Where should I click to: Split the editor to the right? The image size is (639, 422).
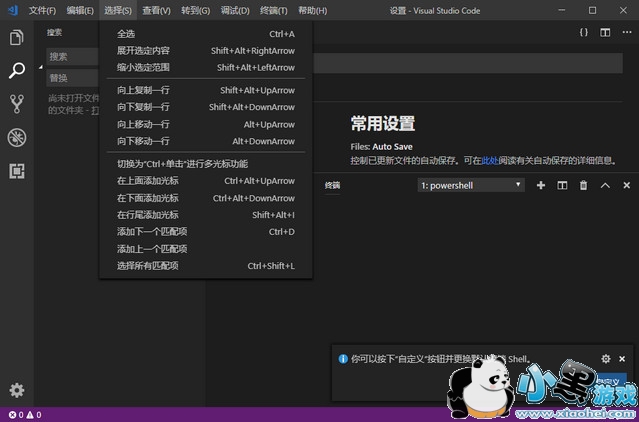605,32
